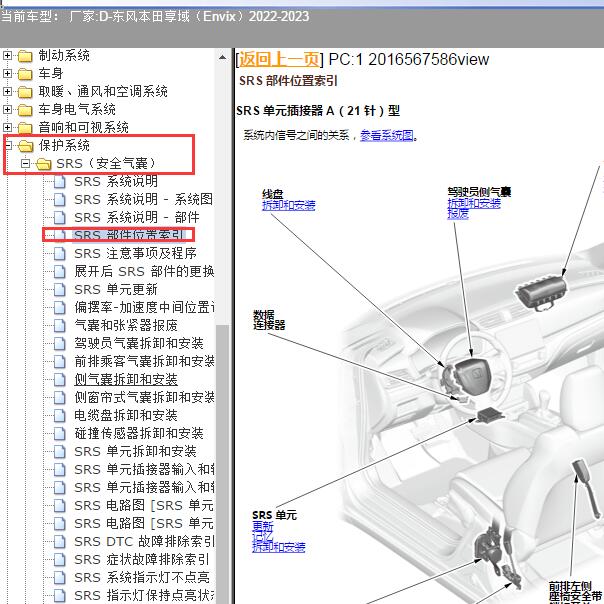Click 更新 link under SRS 单元

[263, 526]
